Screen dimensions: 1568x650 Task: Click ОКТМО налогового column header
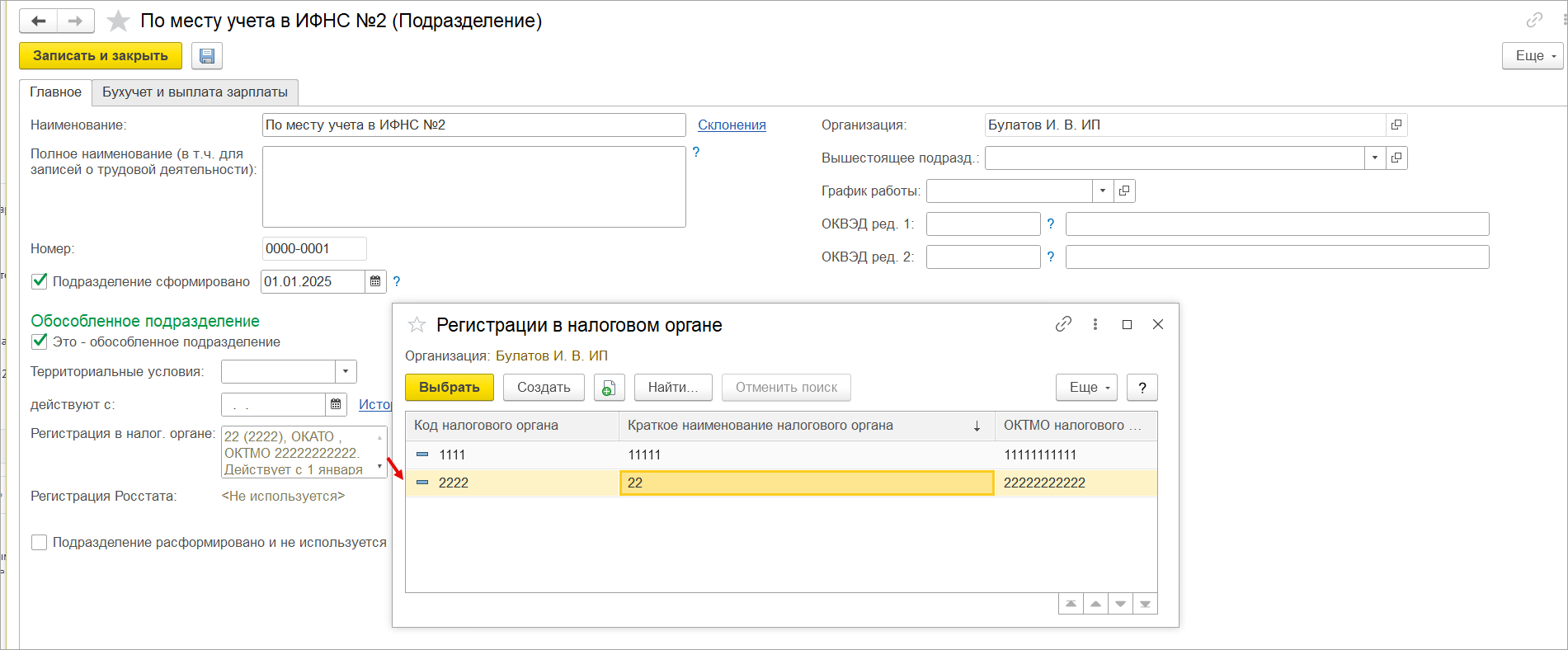click(x=1076, y=426)
